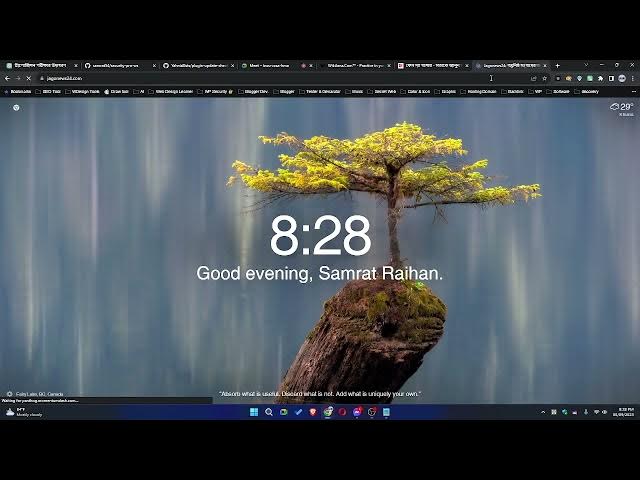The image size is (640, 480).
Task: Open the Chrome three-dot menu
Action: 633,78
